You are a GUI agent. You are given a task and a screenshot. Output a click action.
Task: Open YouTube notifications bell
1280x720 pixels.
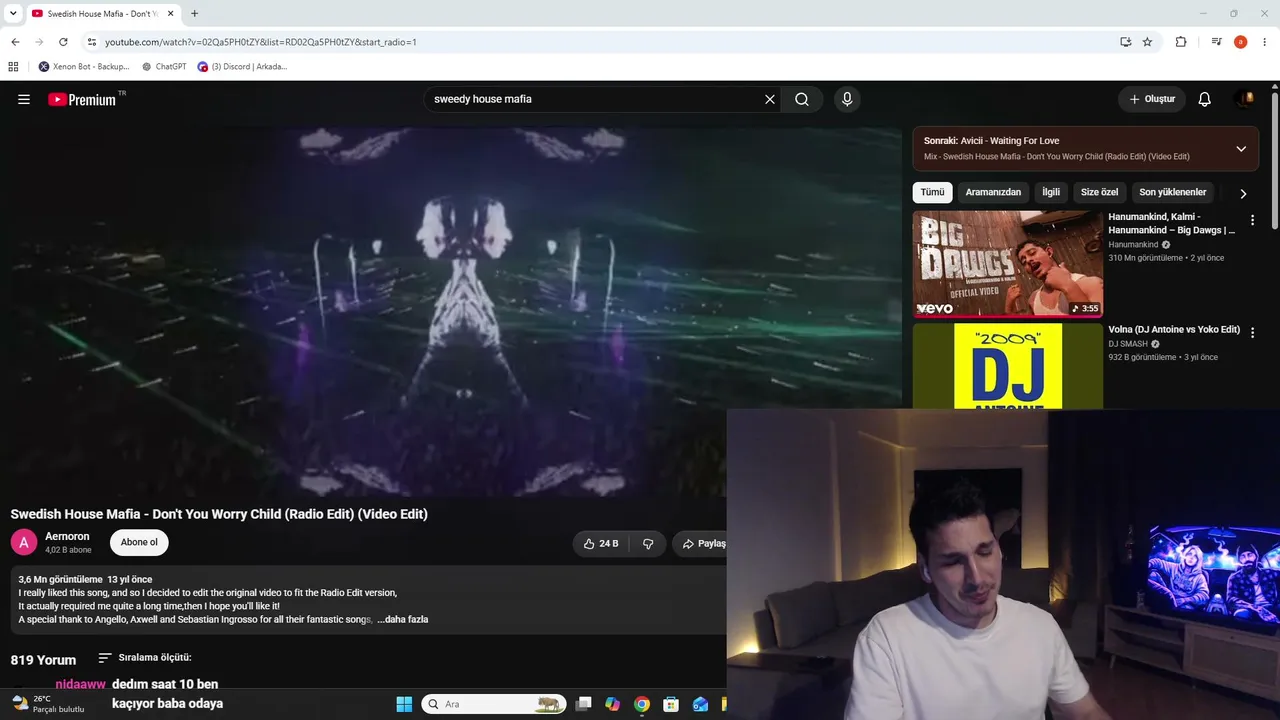[1205, 99]
